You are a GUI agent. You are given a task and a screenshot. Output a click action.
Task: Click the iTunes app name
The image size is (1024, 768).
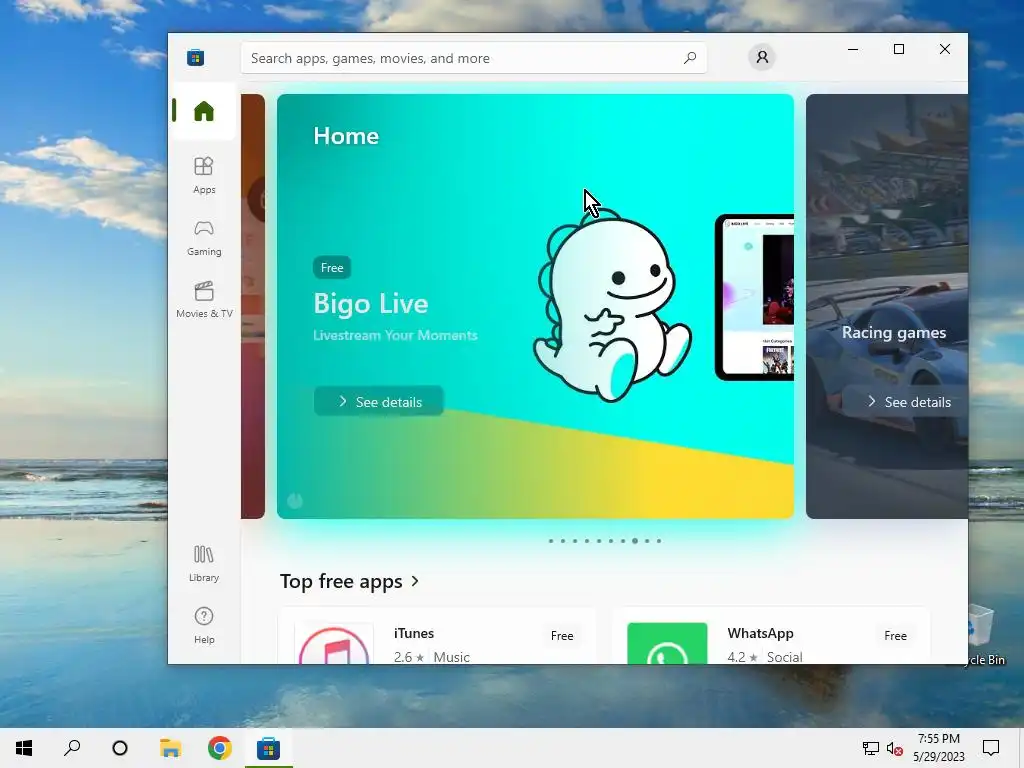pyautogui.click(x=414, y=633)
